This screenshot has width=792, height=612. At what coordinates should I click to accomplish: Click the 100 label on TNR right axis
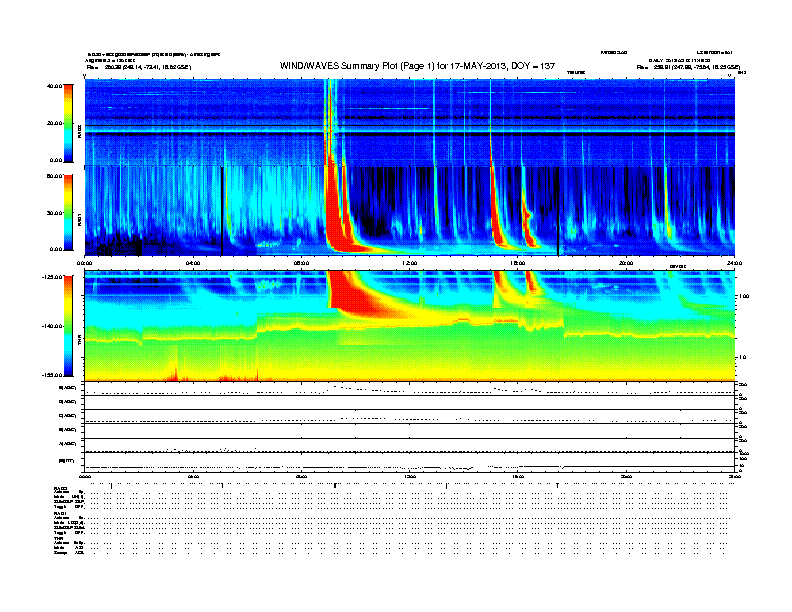tap(744, 296)
